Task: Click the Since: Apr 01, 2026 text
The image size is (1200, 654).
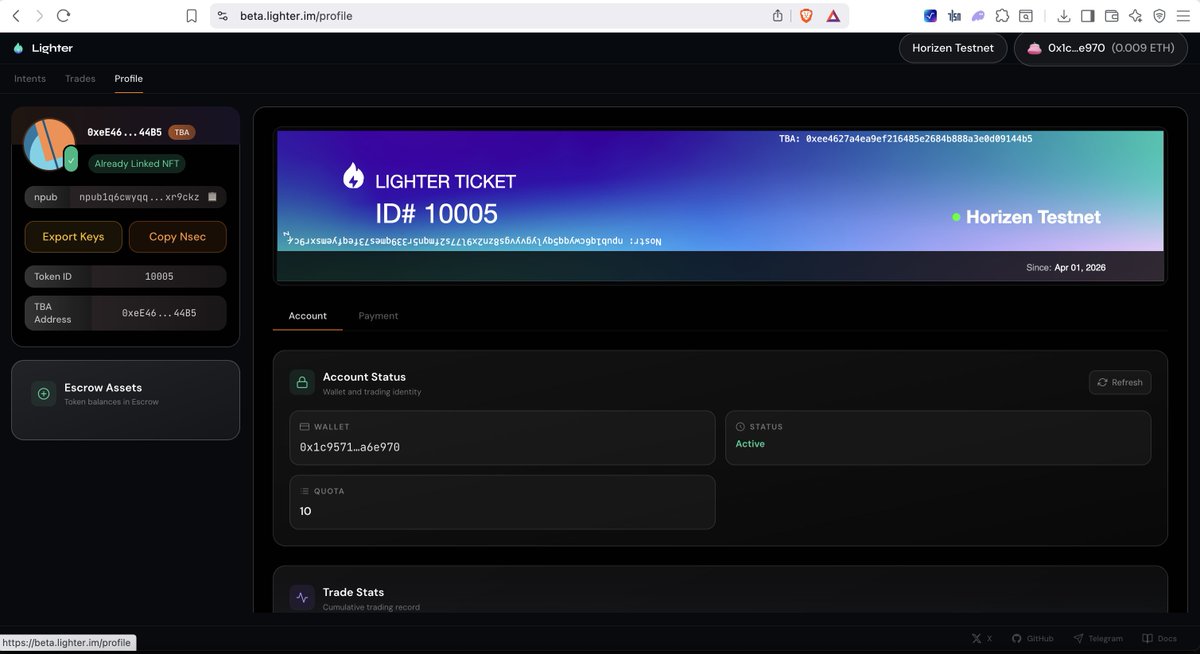Action: coord(1066,268)
